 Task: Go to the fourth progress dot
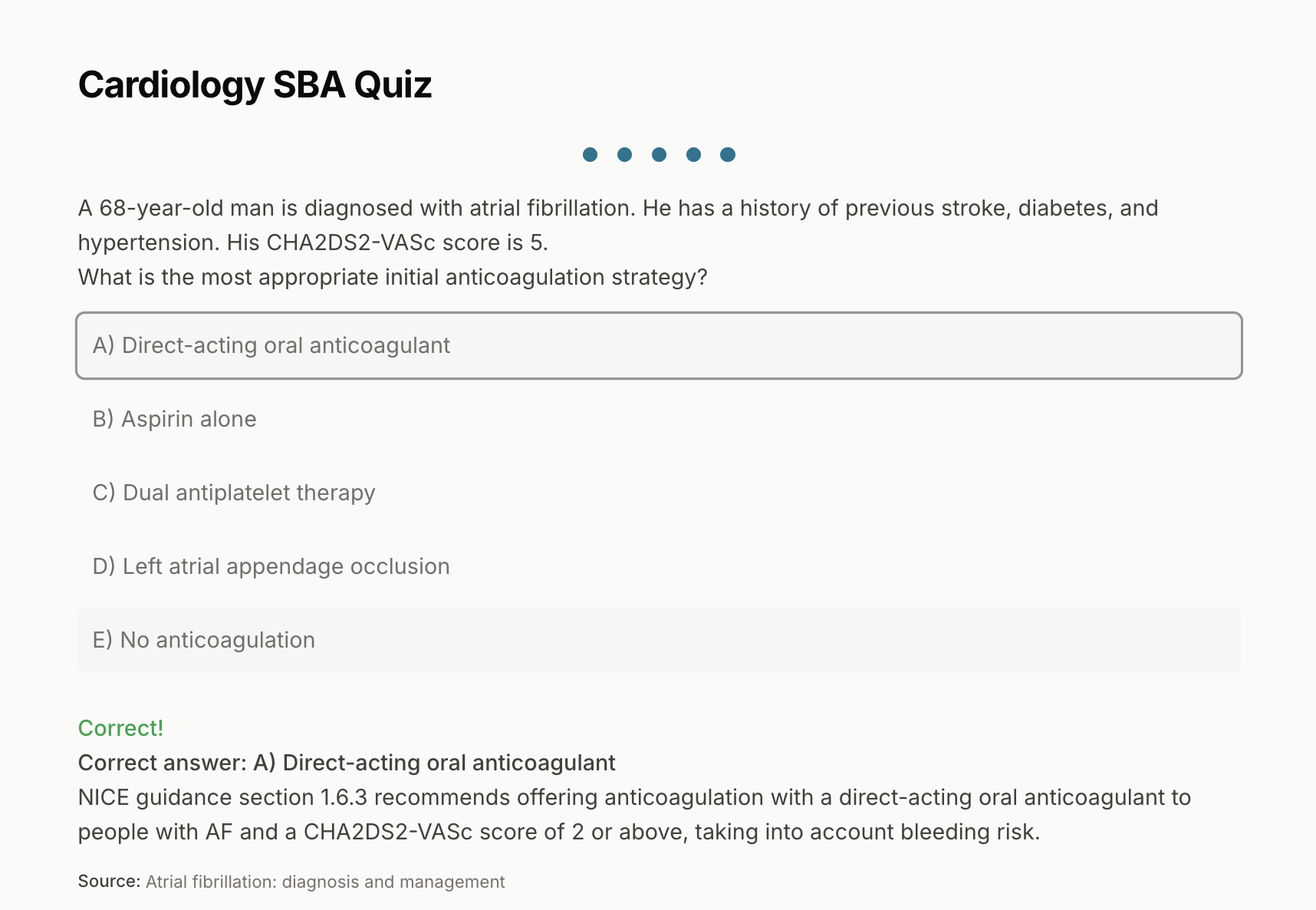(x=693, y=155)
